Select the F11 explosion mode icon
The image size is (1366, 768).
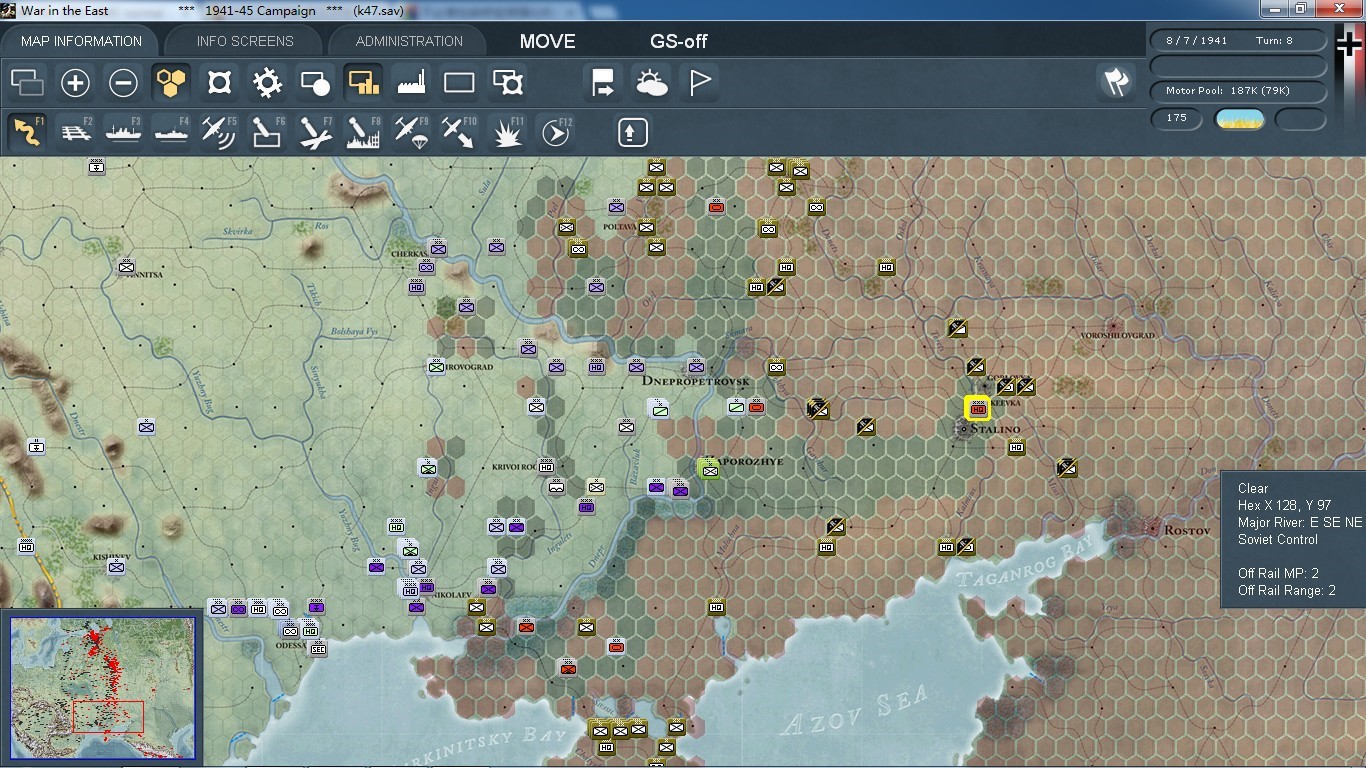coord(507,132)
